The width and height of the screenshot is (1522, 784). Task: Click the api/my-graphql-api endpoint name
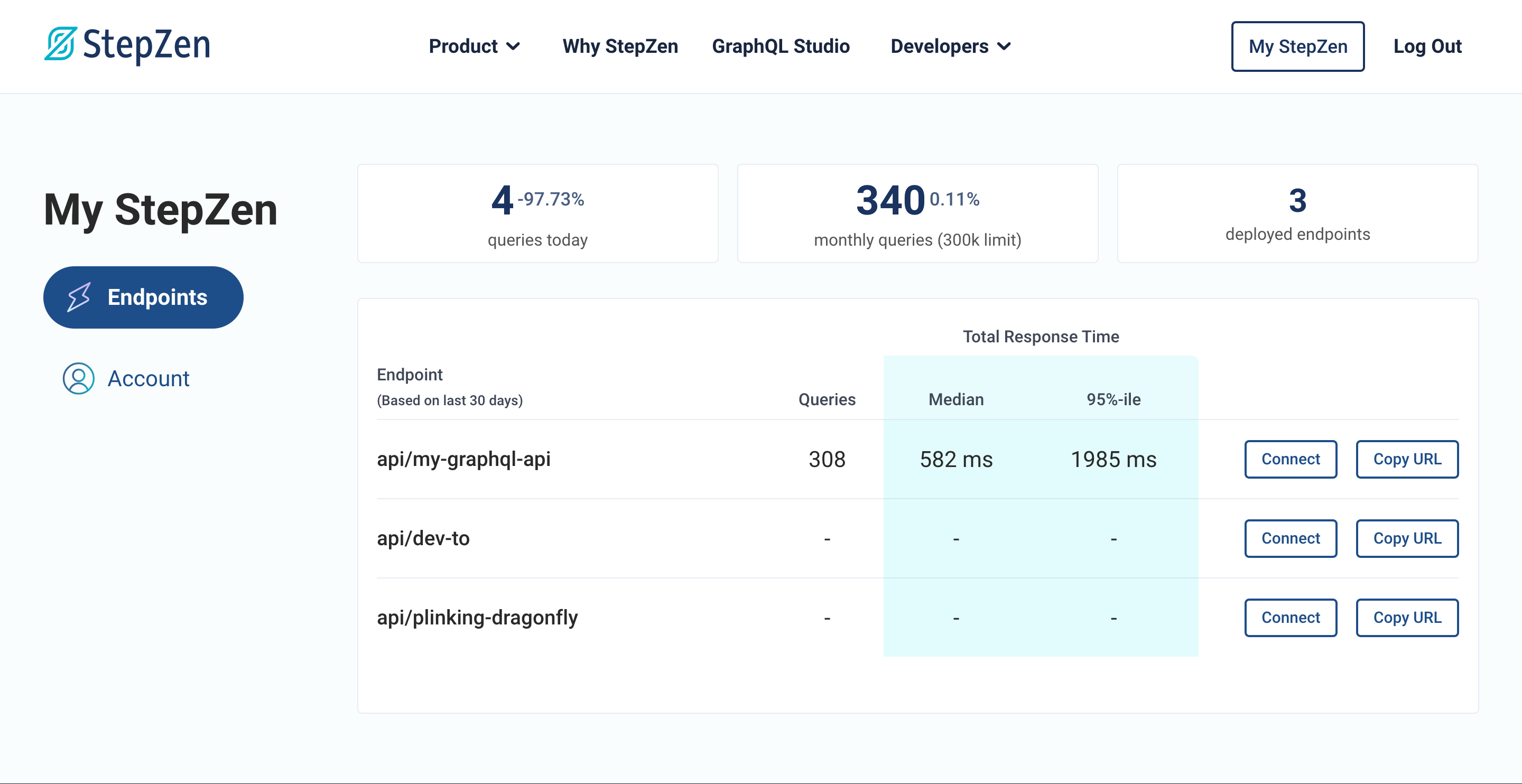click(464, 459)
